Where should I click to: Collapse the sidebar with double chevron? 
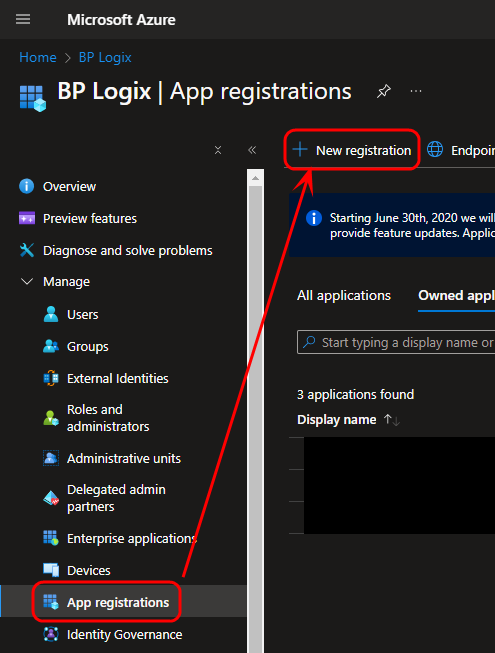pos(252,150)
